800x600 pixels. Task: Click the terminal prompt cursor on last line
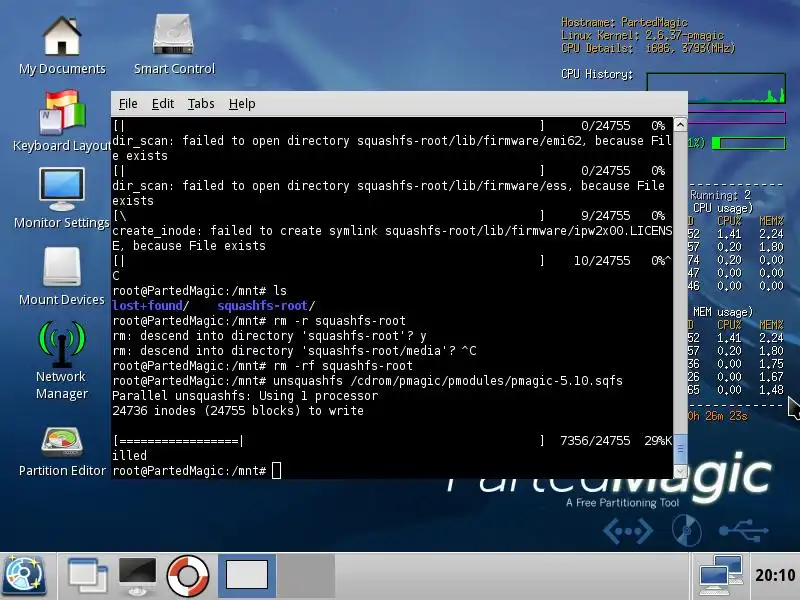tap(276, 470)
